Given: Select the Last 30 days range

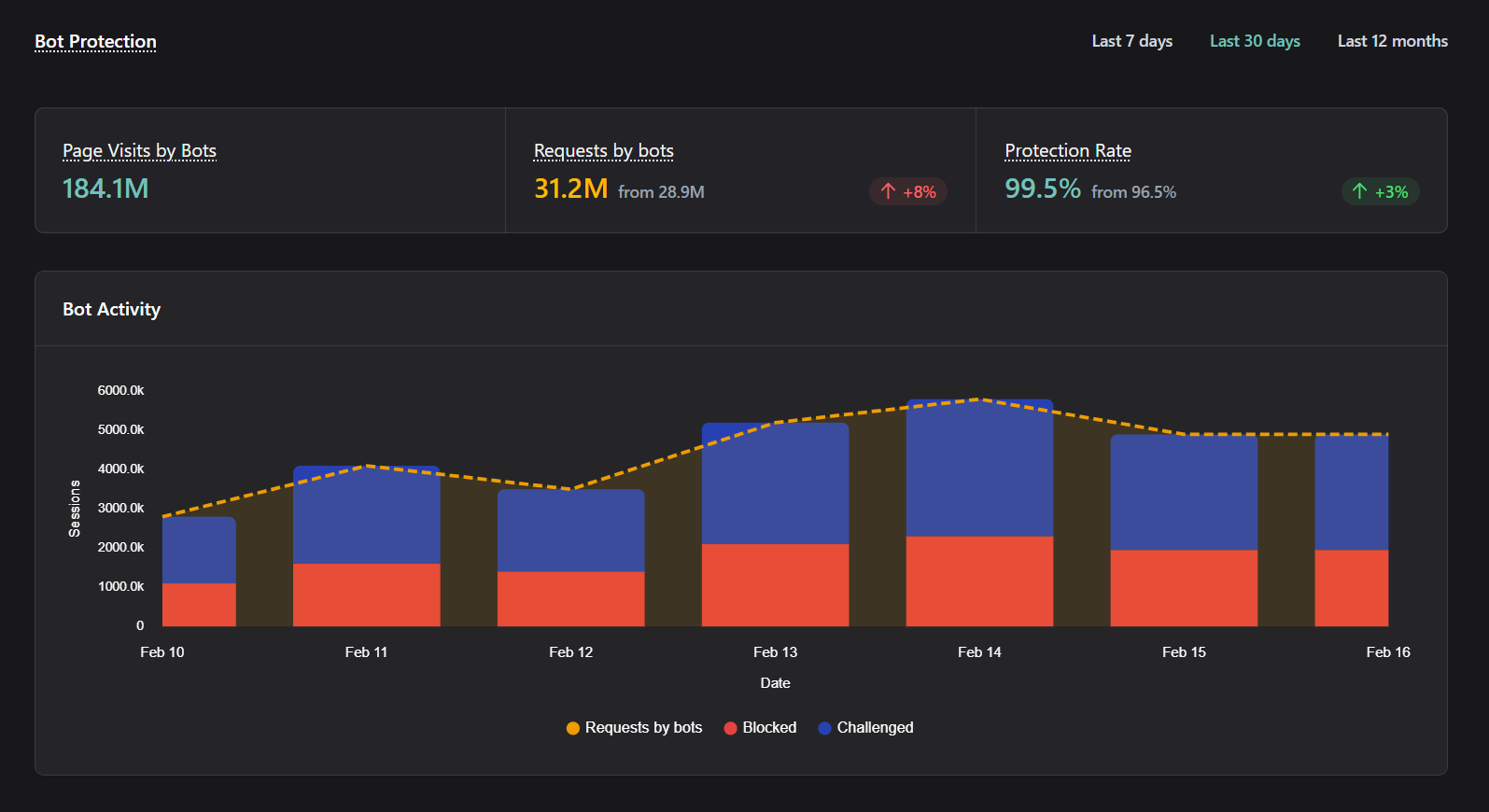Looking at the screenshot, I should point(1255,41).
